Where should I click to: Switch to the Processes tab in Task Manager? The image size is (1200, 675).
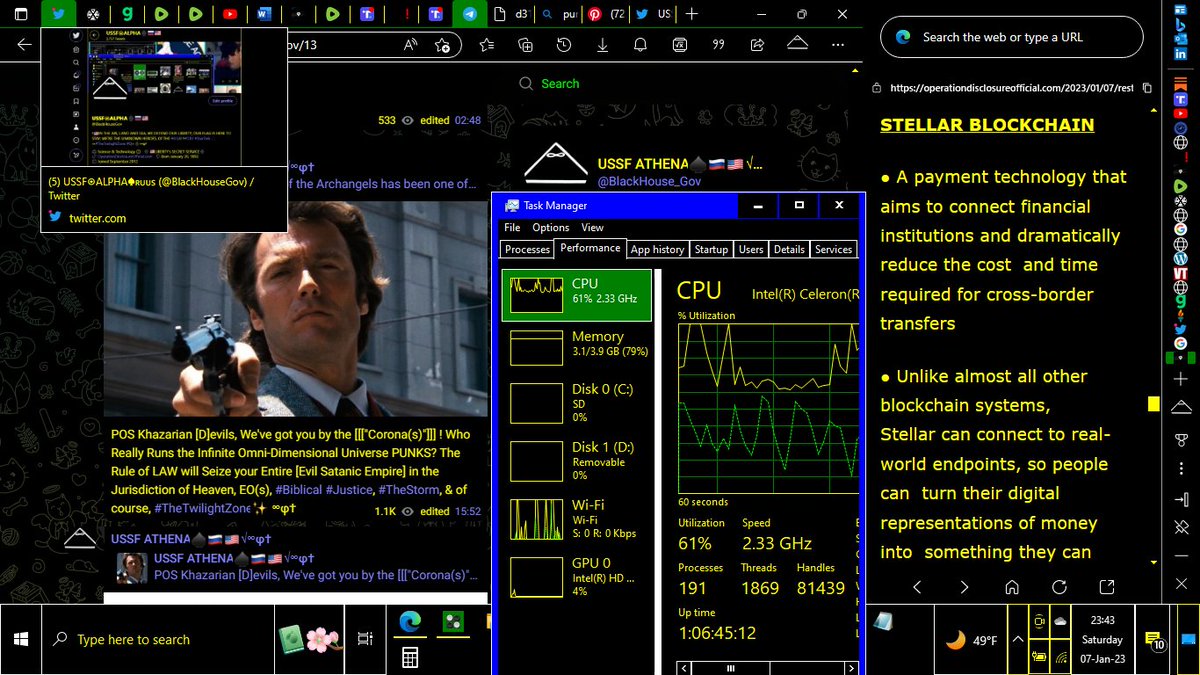point(527,249)
